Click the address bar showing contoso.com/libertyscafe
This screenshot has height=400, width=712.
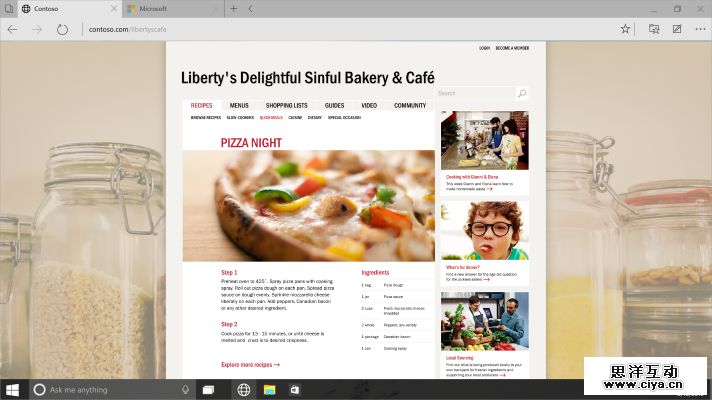point(128,30)
